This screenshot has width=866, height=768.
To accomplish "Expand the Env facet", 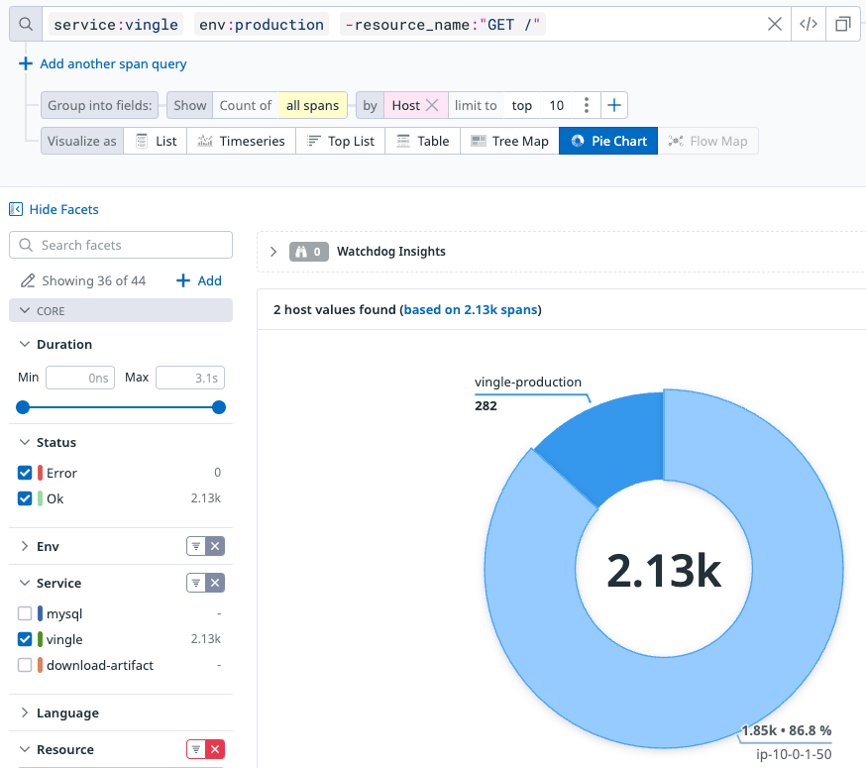I will [24, 546].
